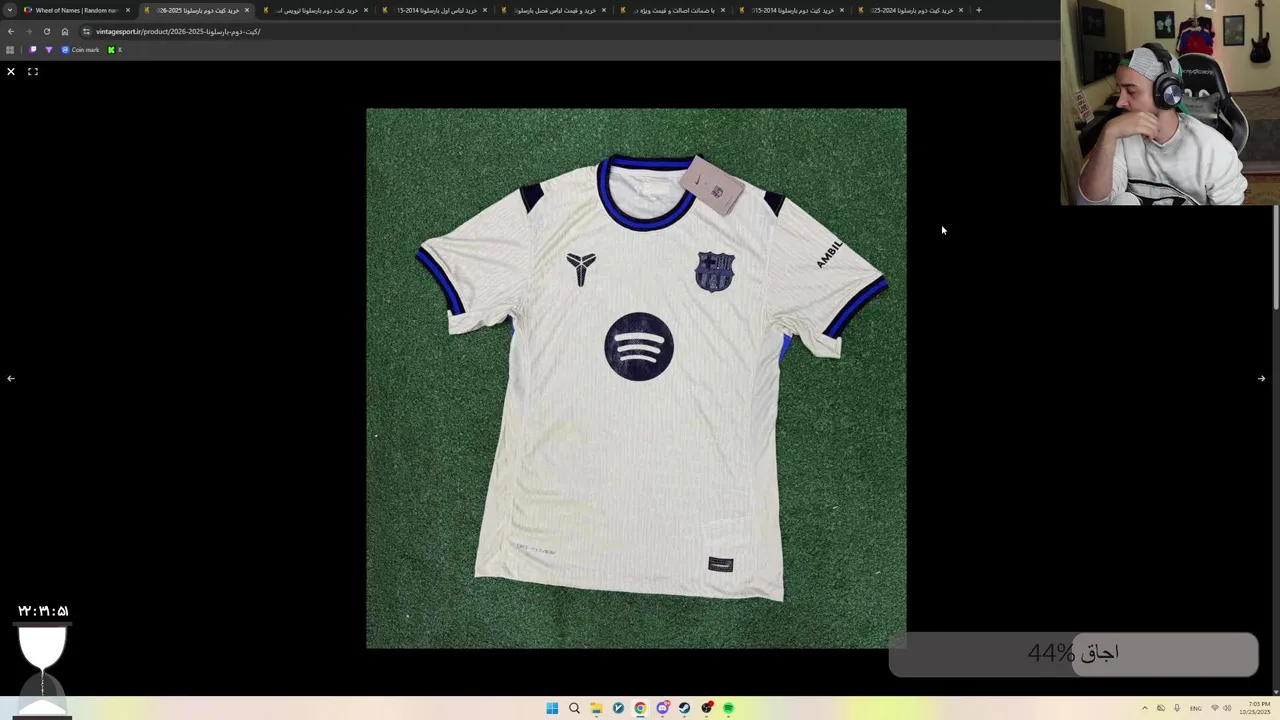Open the clock and date flyout

[1257, 708]
